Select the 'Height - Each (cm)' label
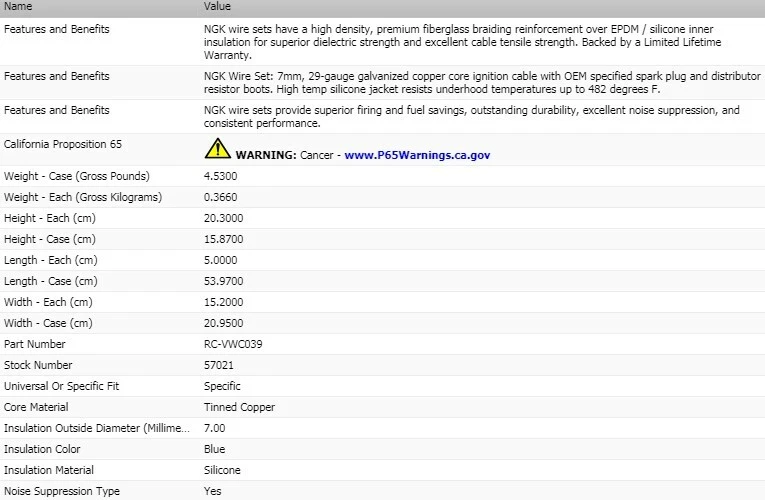765x500 pixels. [x=50, y=218]
